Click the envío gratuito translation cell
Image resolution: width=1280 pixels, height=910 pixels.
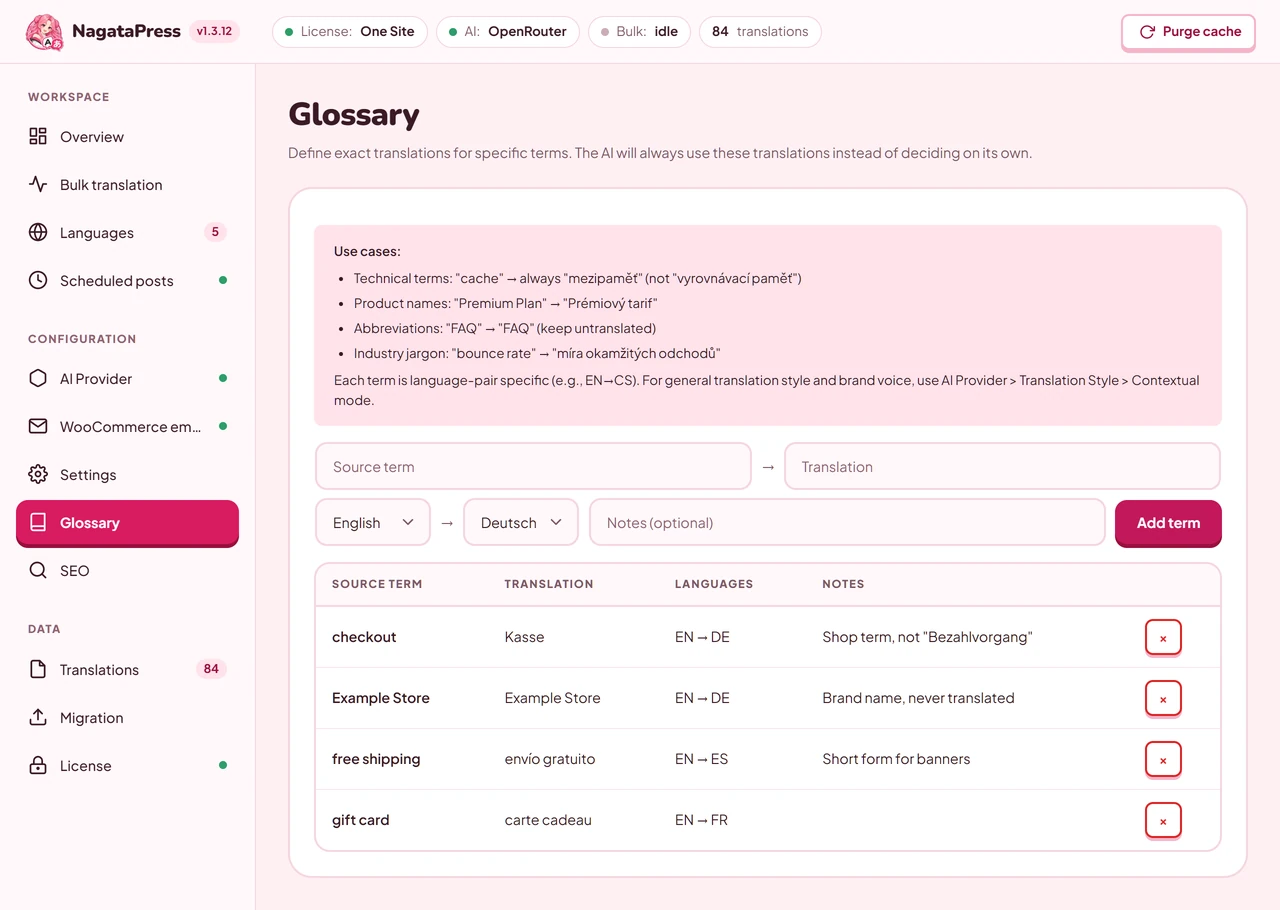tap(550, 759)
